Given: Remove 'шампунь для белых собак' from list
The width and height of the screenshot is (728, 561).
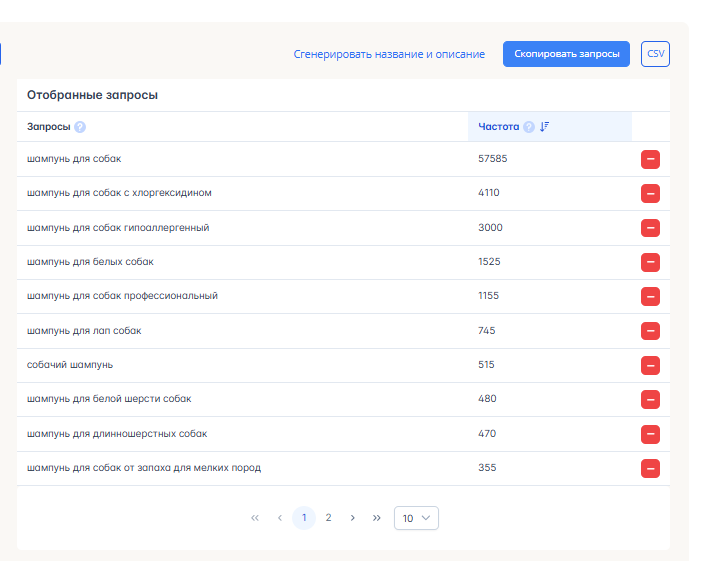Looking at the screenshot, I should coord(650,262).
